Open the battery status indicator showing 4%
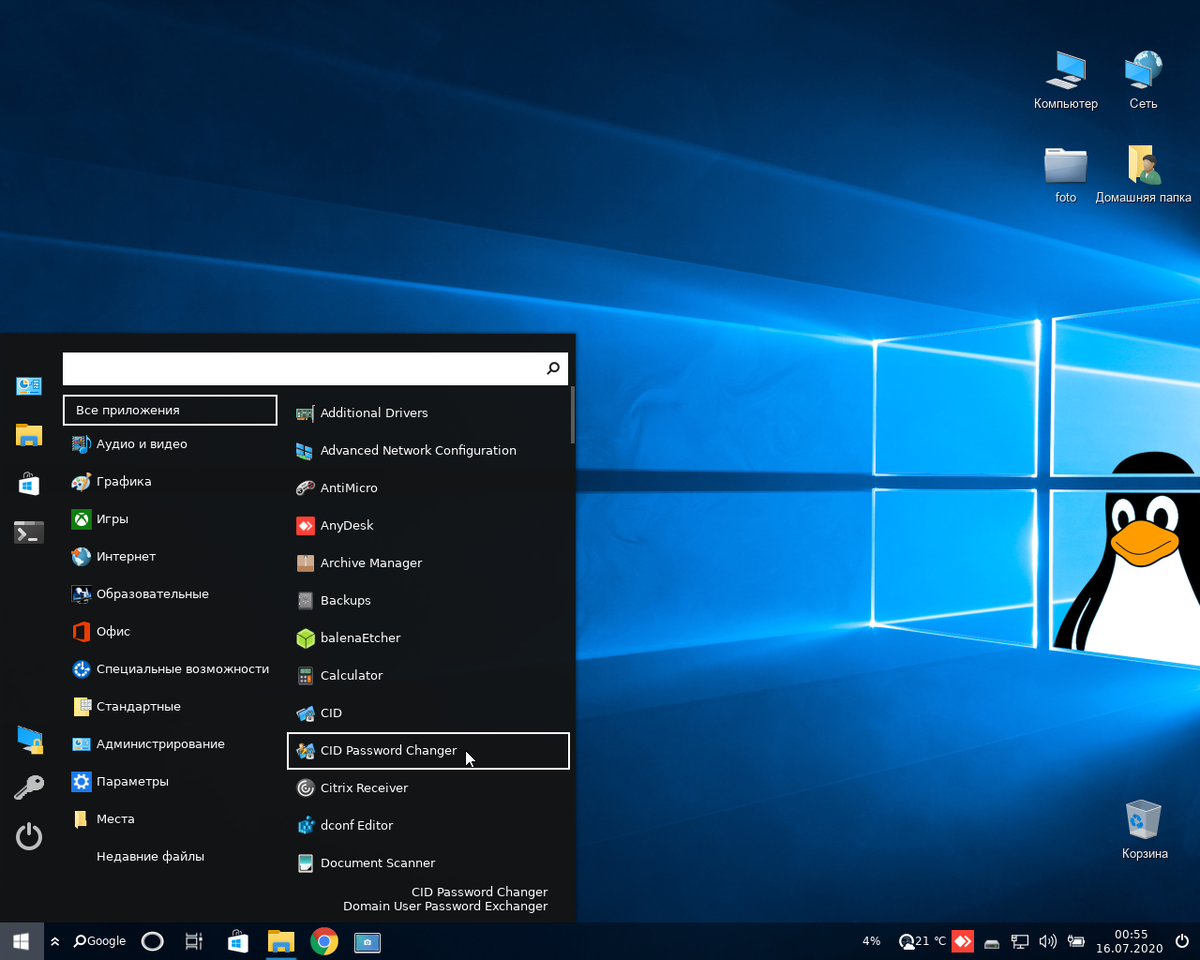Screen dimensions: 1200x960 coord(871,941)
